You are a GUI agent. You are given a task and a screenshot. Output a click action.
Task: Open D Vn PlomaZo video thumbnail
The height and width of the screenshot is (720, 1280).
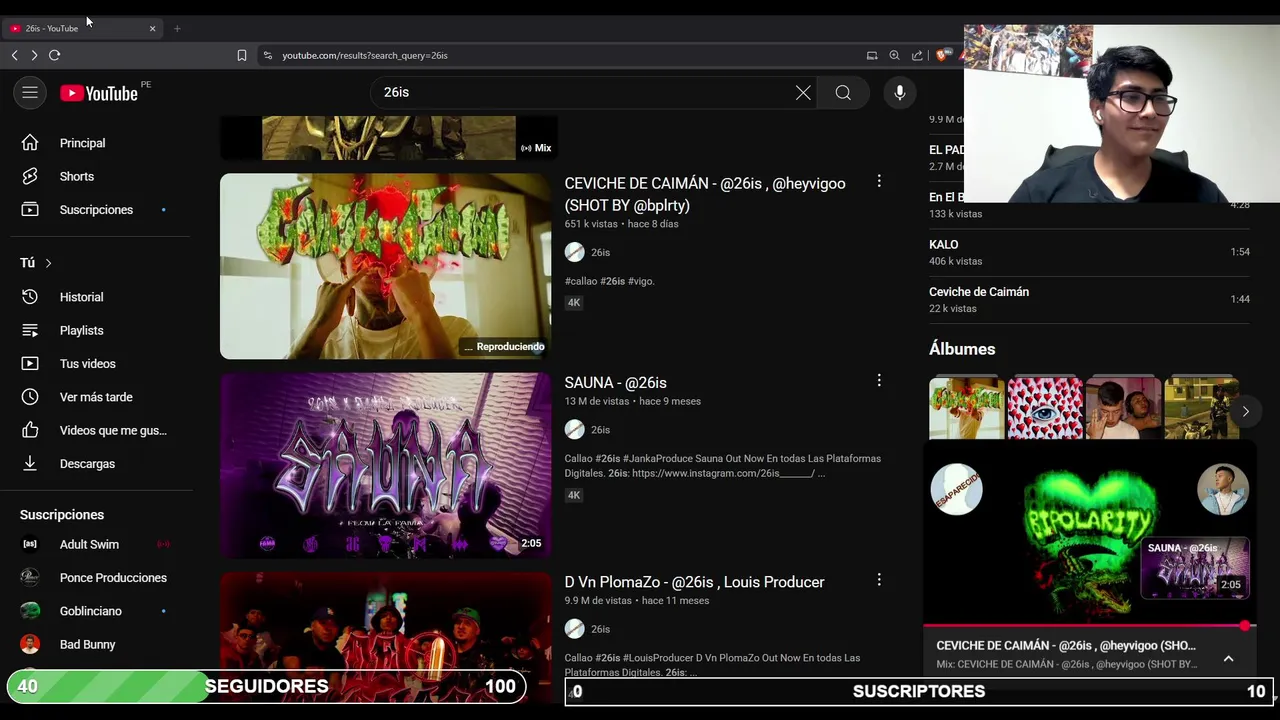pyautogui.click(x=385, y=637)
